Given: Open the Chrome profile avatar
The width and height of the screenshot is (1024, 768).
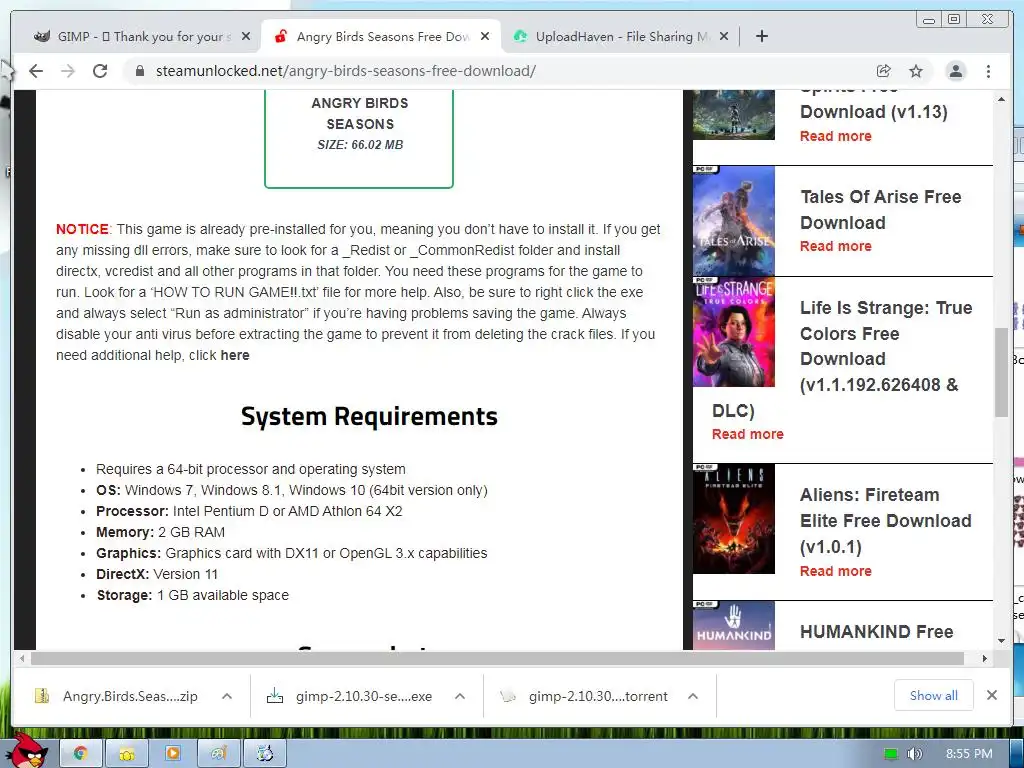Looking at the screenshot, I should pos(955,71).
